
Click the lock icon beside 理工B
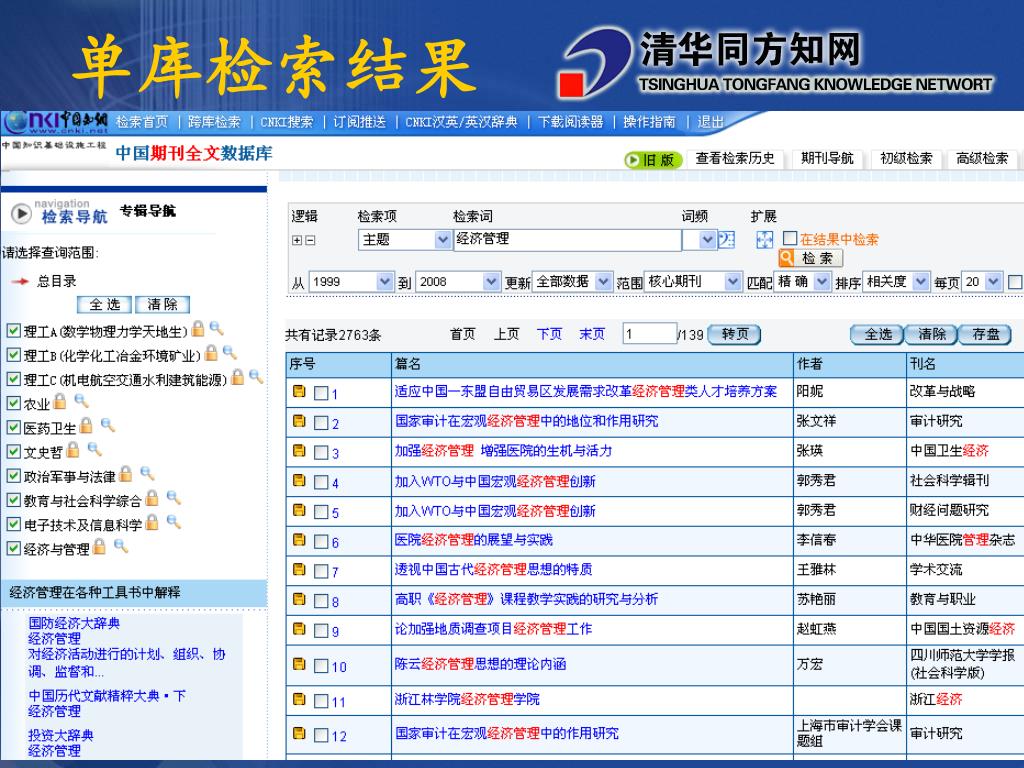(211, 353)
